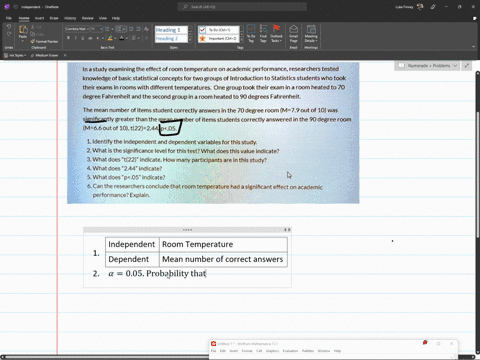
Task: Click Copy in the Clipboard group
Action: (x=37, y=34)
